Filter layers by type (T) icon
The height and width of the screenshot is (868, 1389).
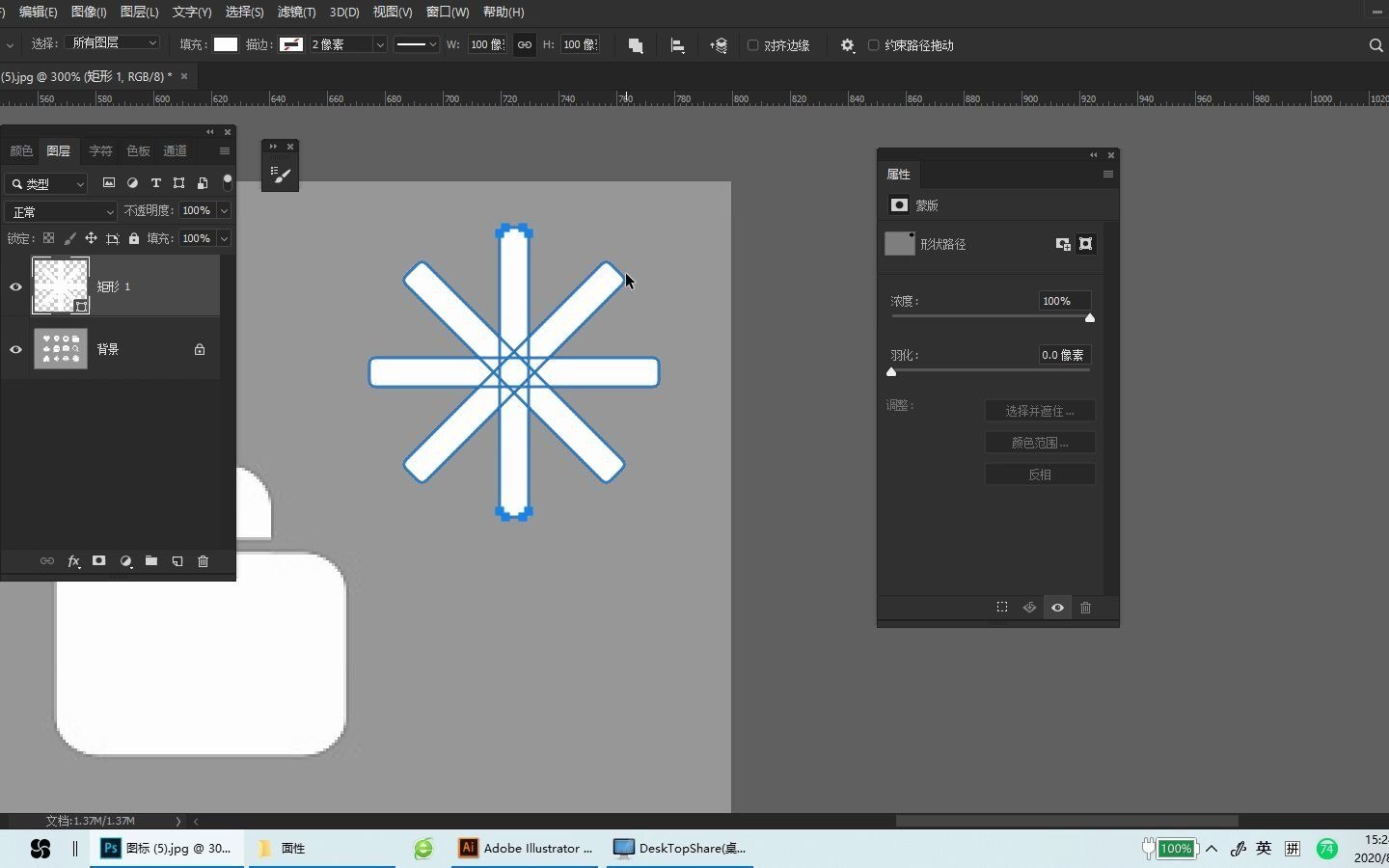point(155,183)
